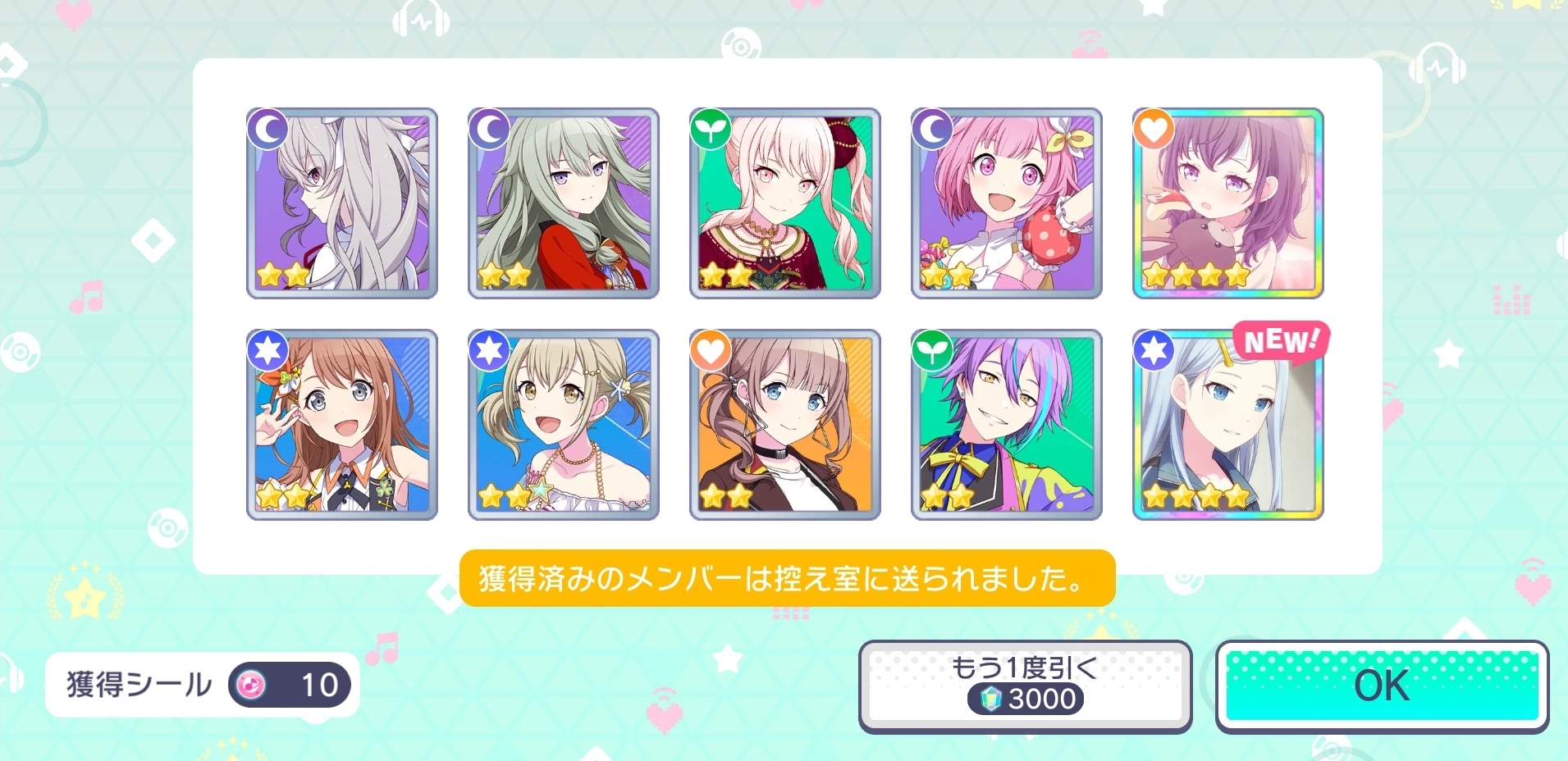
Task: Select the pink-haired girl with yellow ribbon card
Action: tap(1006, 203)
